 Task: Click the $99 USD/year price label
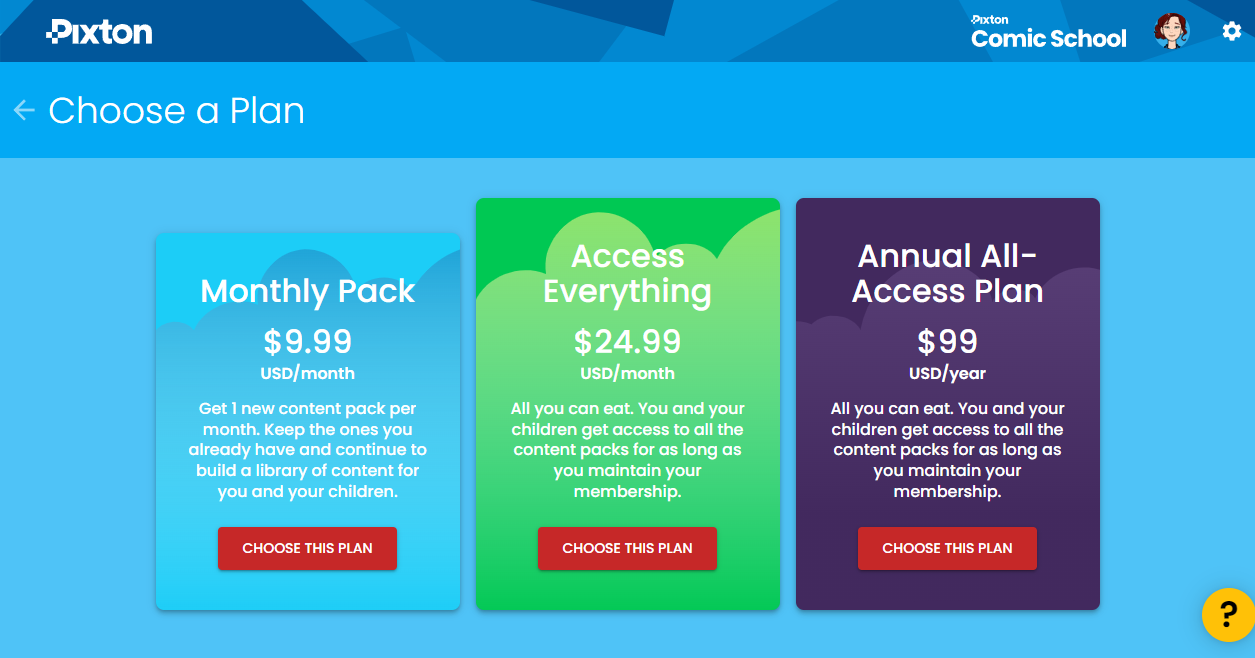pyautogui.click(x=947, y=350)
